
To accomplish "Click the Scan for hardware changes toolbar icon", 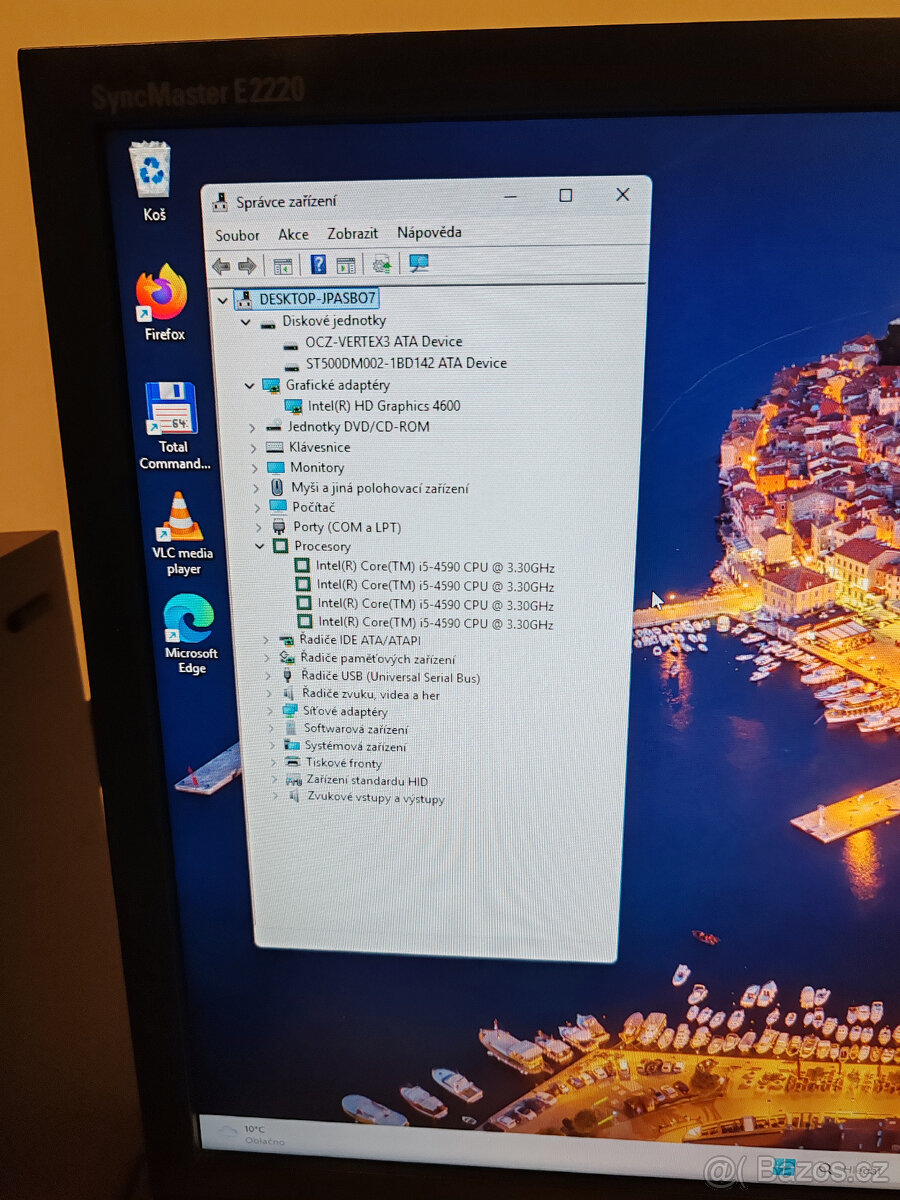I will click(x=382, y=264).
